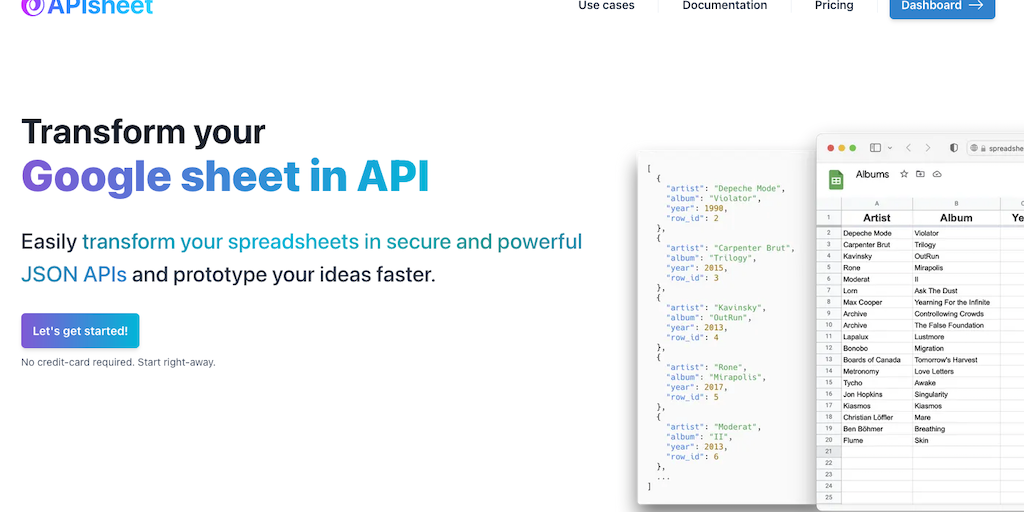1024x512 pixels.
Task: Select the Metronomy cell
Action: point(877,372)
